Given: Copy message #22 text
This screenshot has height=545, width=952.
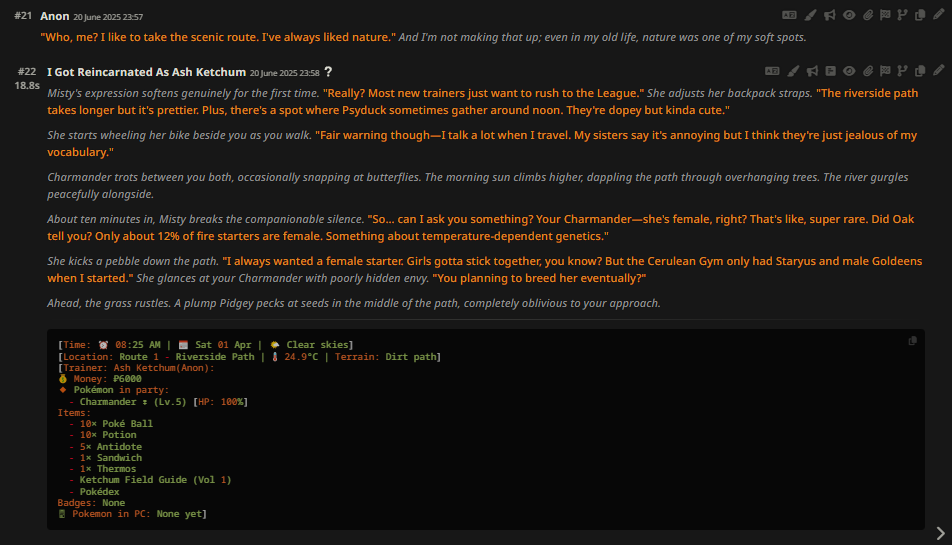Looking at the screenshot, I should [x=920, y=71].
